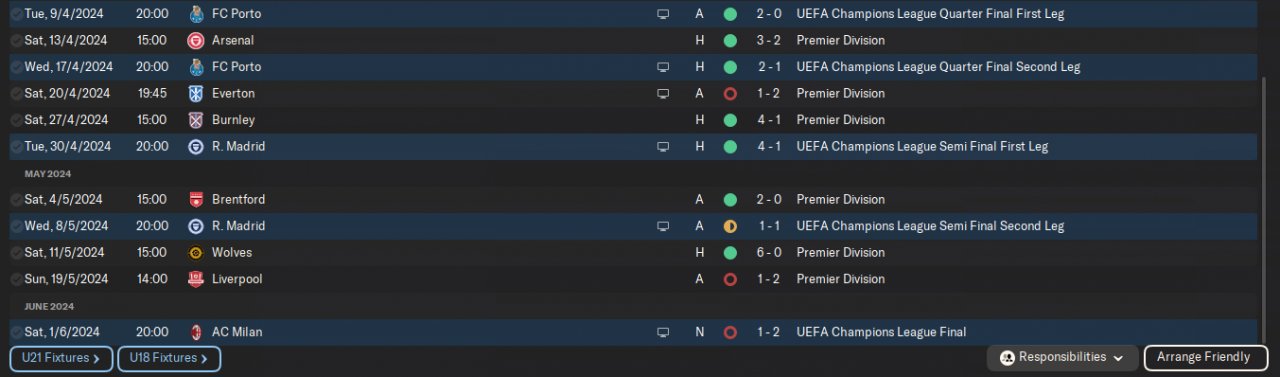Expand the U21 Fixtures menu
This screenshot has height=377, width=1280.
(x=61, y=358)
